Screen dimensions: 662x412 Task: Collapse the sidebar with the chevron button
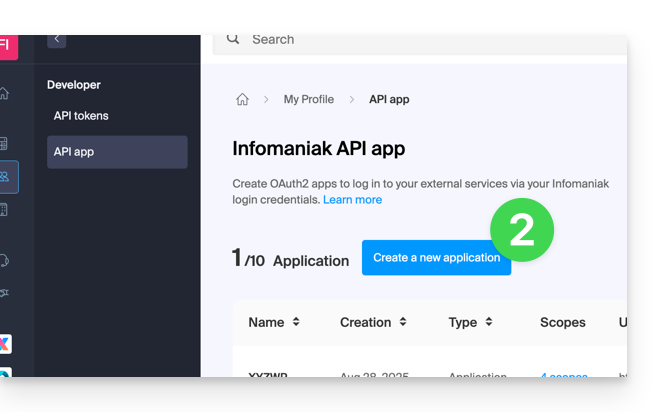tap(57, 41)
